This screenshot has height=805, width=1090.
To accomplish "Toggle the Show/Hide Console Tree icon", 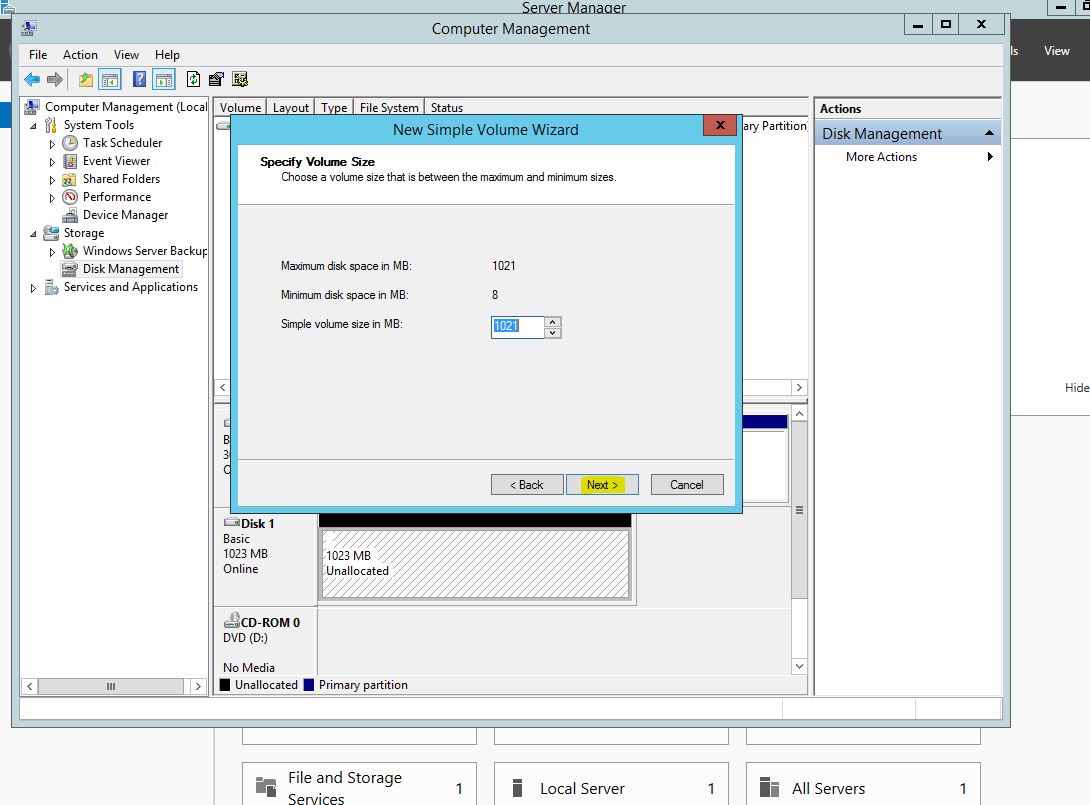I will [x=110, y=80].
